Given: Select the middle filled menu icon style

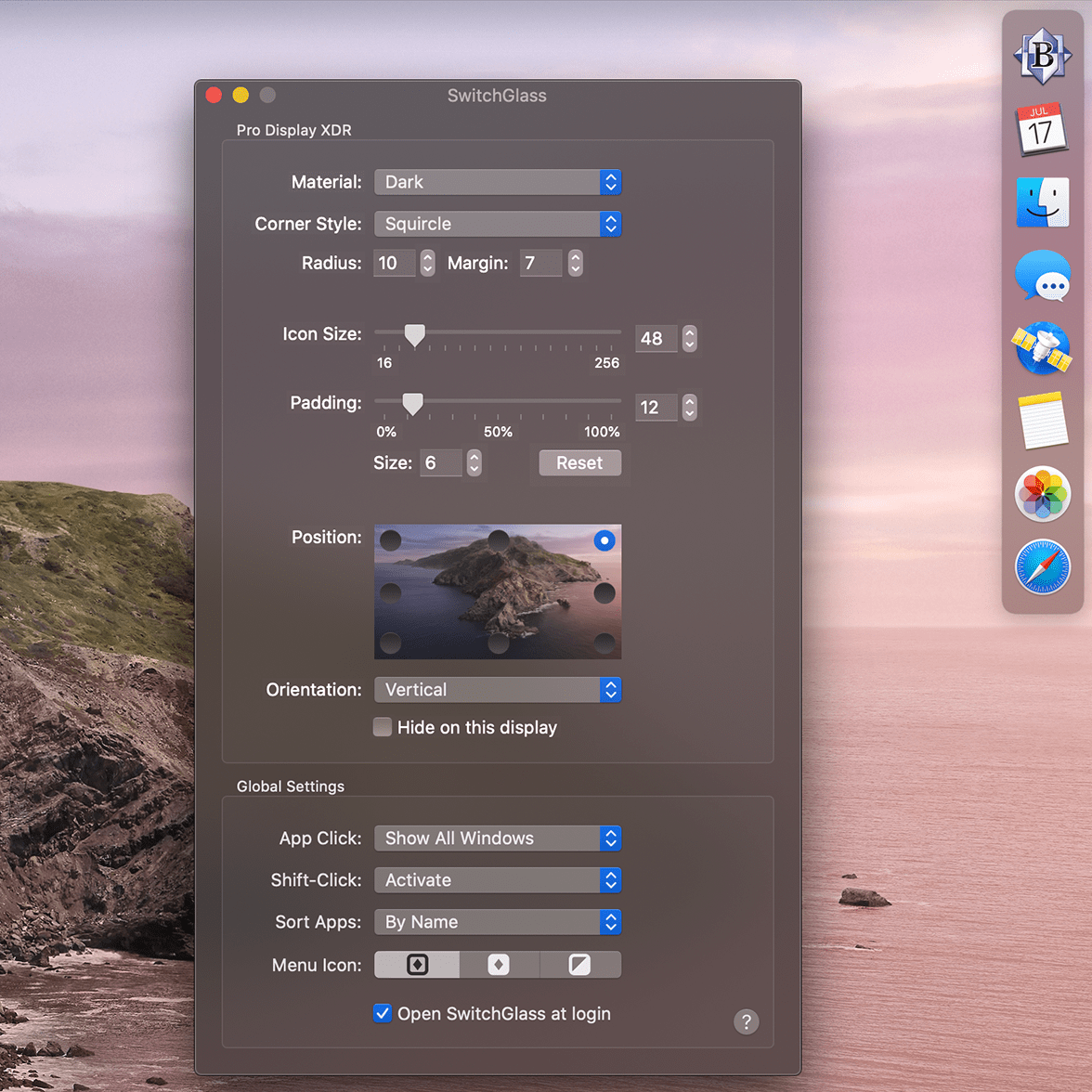Looking at the screenshot, I should pos(499,965).
